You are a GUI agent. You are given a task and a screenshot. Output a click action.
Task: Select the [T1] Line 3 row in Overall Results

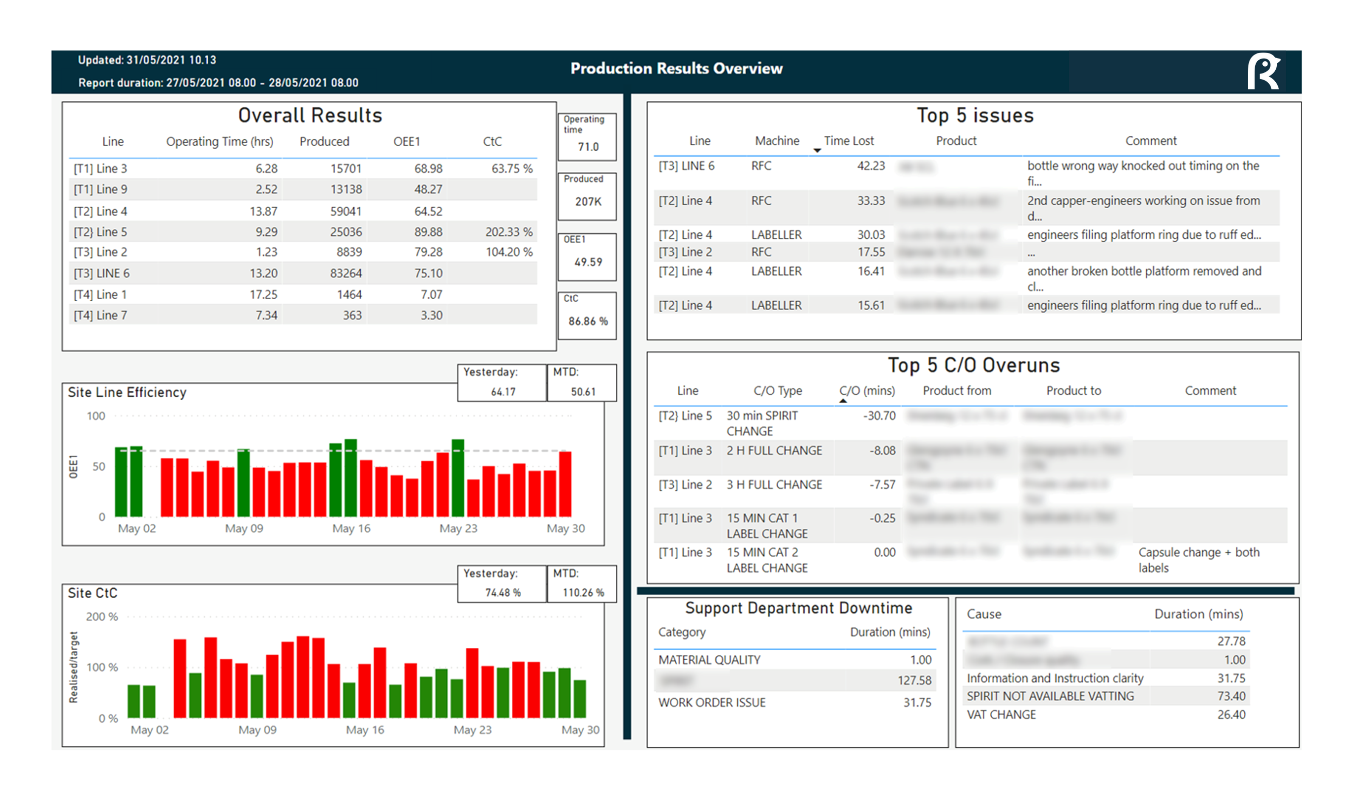(x=304, y=169)
